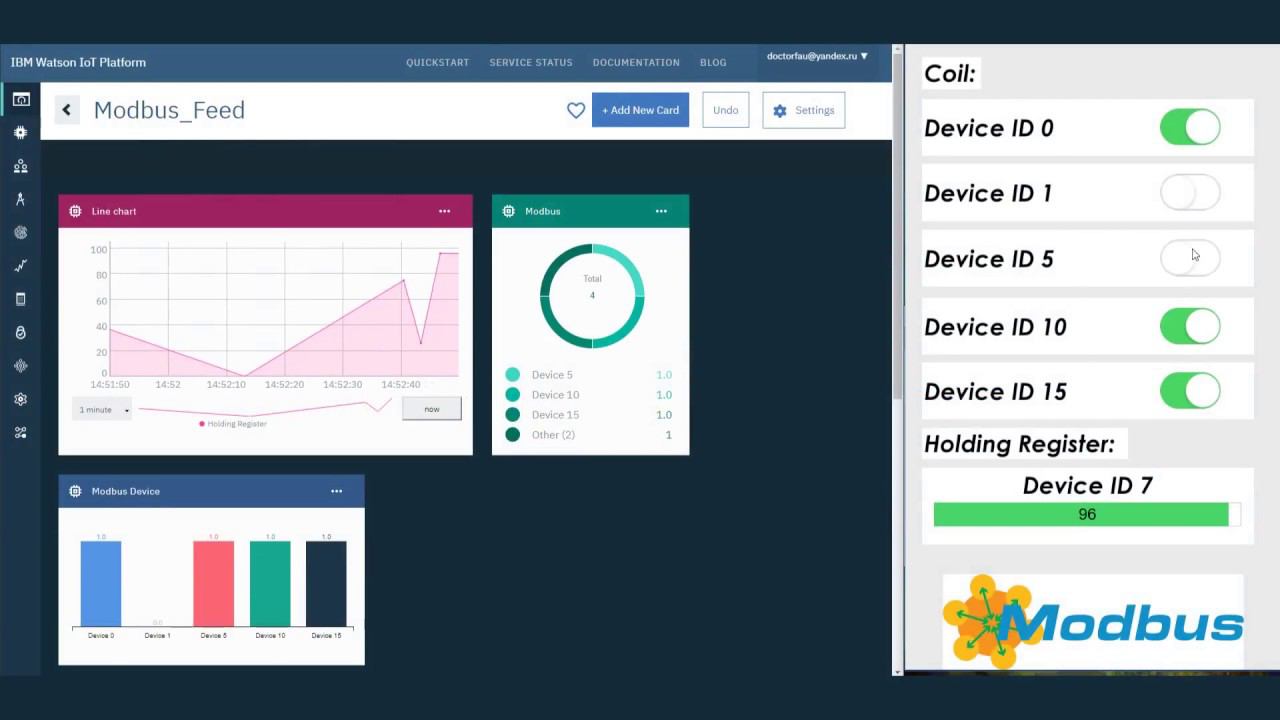The height and width of the screenshot is (720, 1280).
Task: Click the + Add New Card button
Action: (640, 110)
